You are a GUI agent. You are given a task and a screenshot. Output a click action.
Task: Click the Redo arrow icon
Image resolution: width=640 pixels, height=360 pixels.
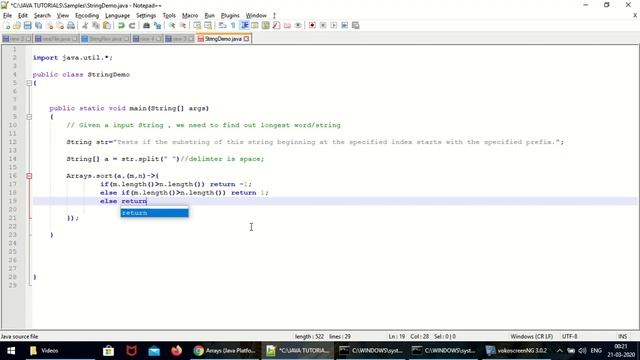tap(132, 25)
